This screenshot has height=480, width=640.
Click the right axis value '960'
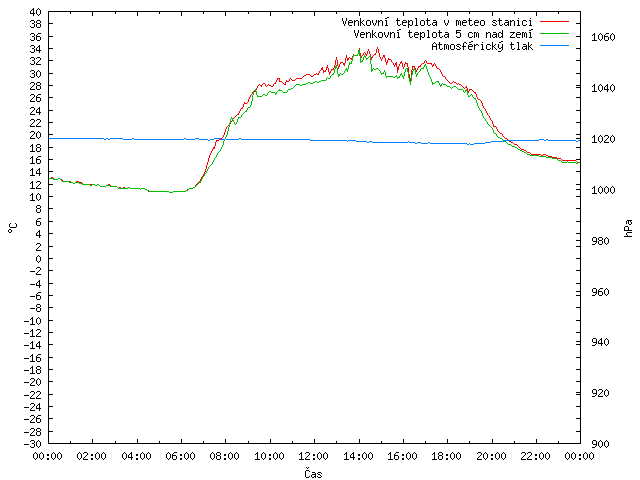tap(600, 292)
